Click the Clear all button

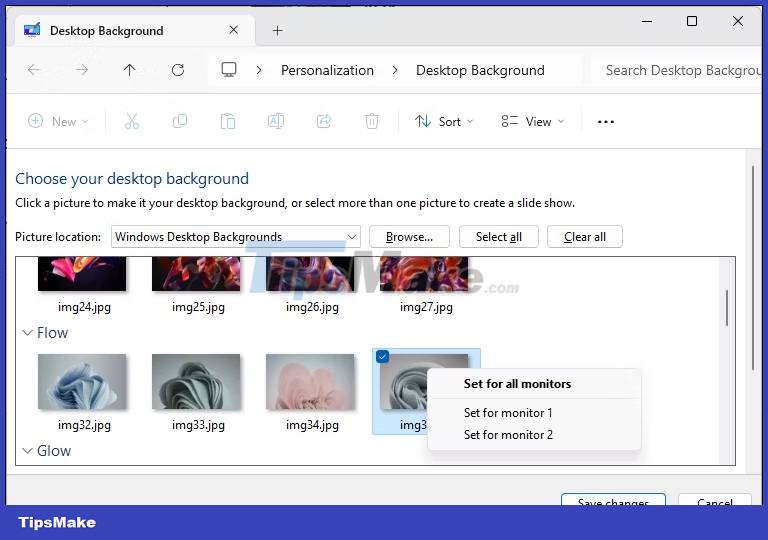tap(585, 237)
